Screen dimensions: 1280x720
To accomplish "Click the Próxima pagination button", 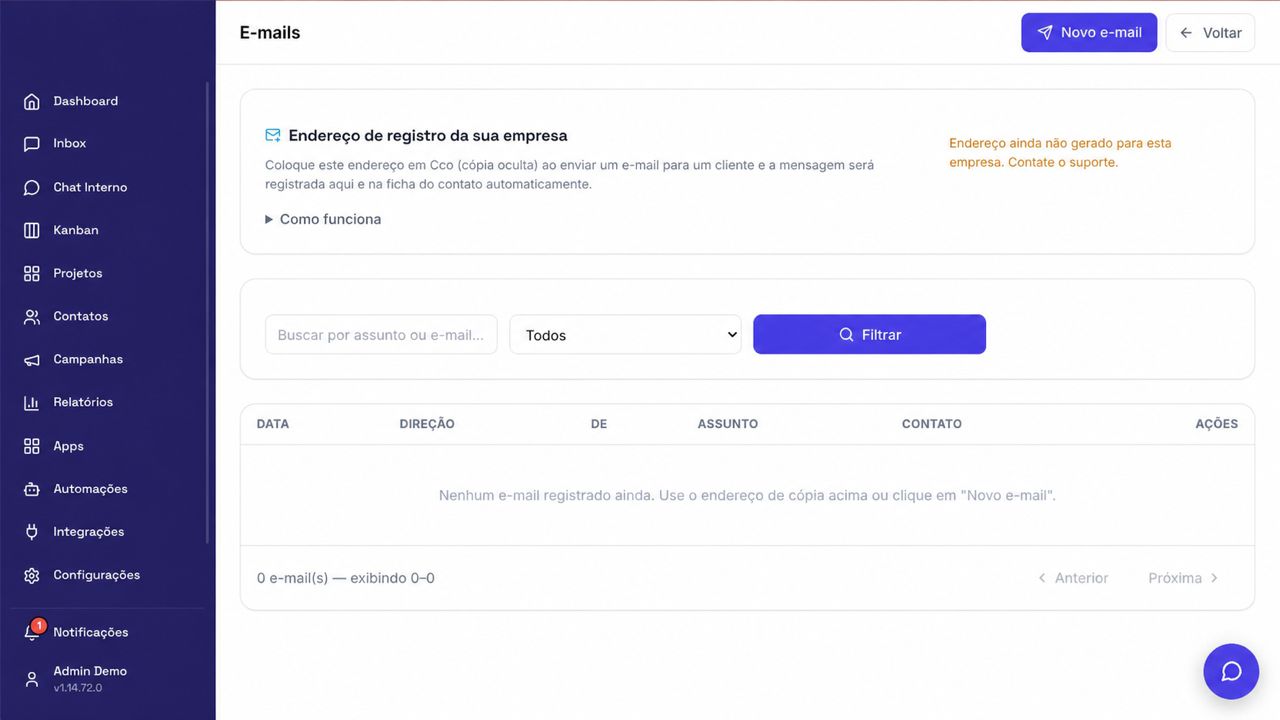I will pyautogui.click(x=1184, y=578).
